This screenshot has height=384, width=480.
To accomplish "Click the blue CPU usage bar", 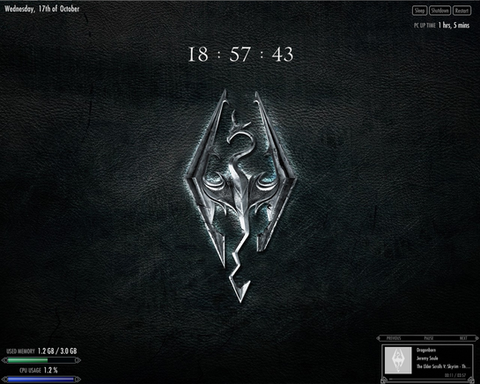I will 41,379.
